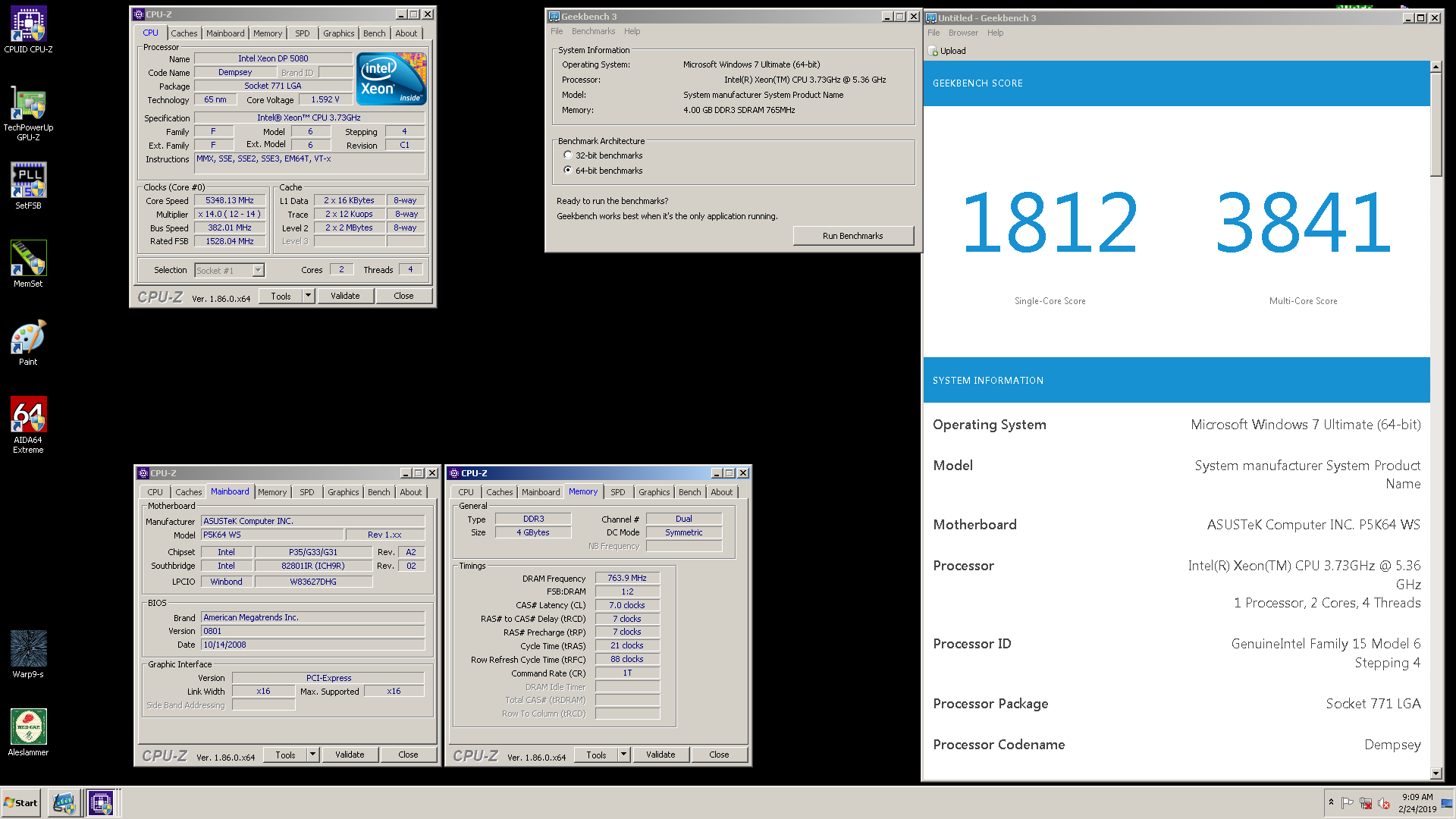Select the 64-bit benchmarks radio button
Viewport: 1456px width, 819px height.
(x=568, y=171)
